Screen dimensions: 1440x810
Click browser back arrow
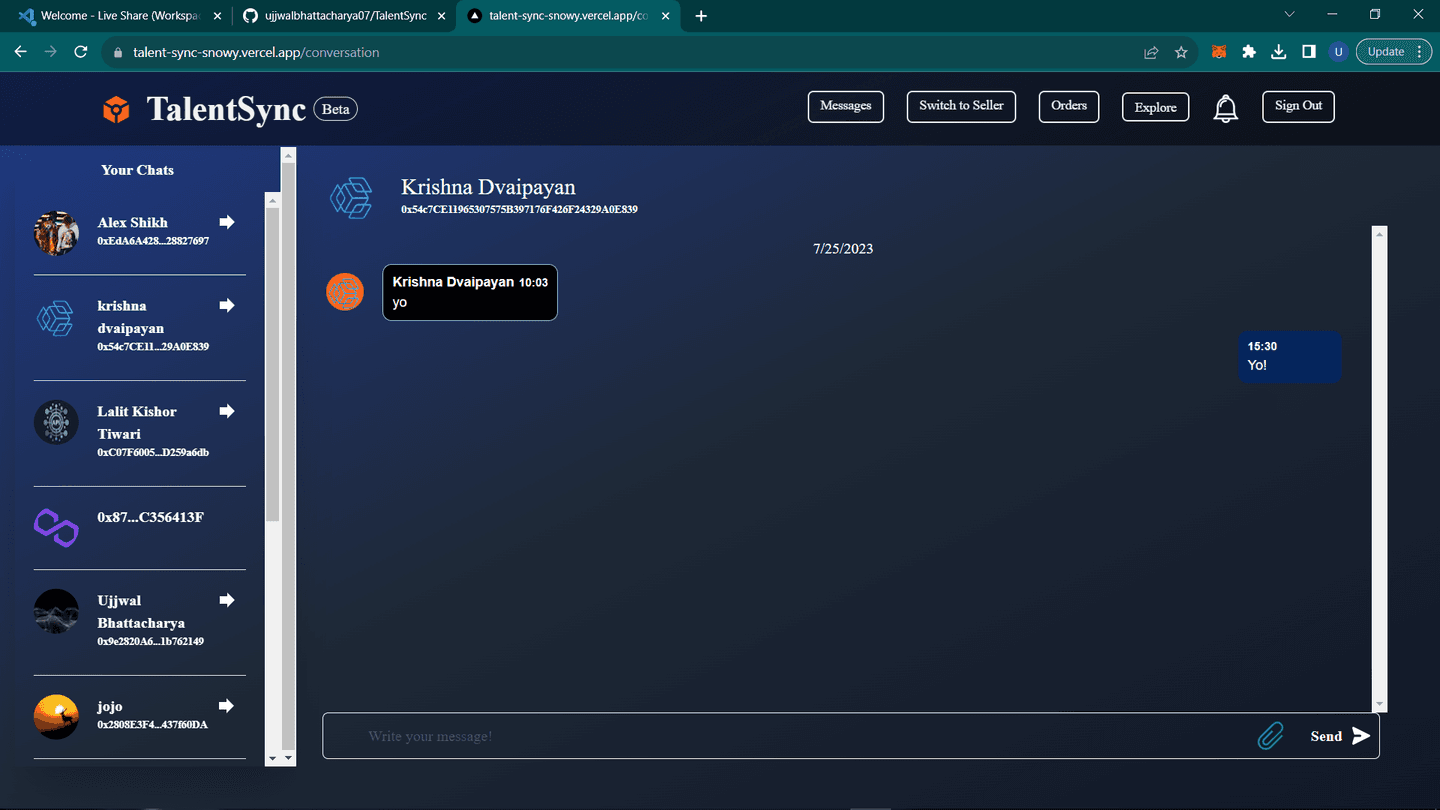tap(20, 52)
